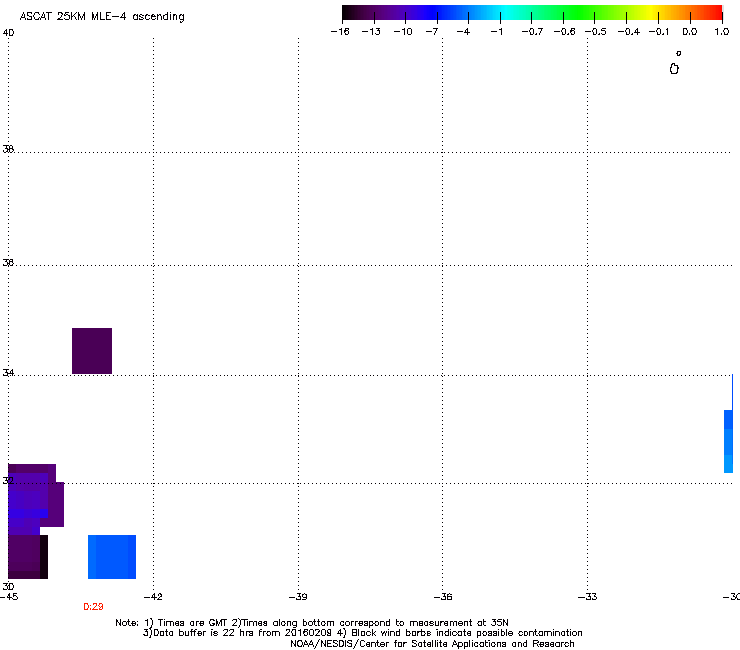Click the "NOAA/NESDIS/Center for Satellite Applications" credit
Viewport: 740px width, 650px height.
tap(432, 644)
